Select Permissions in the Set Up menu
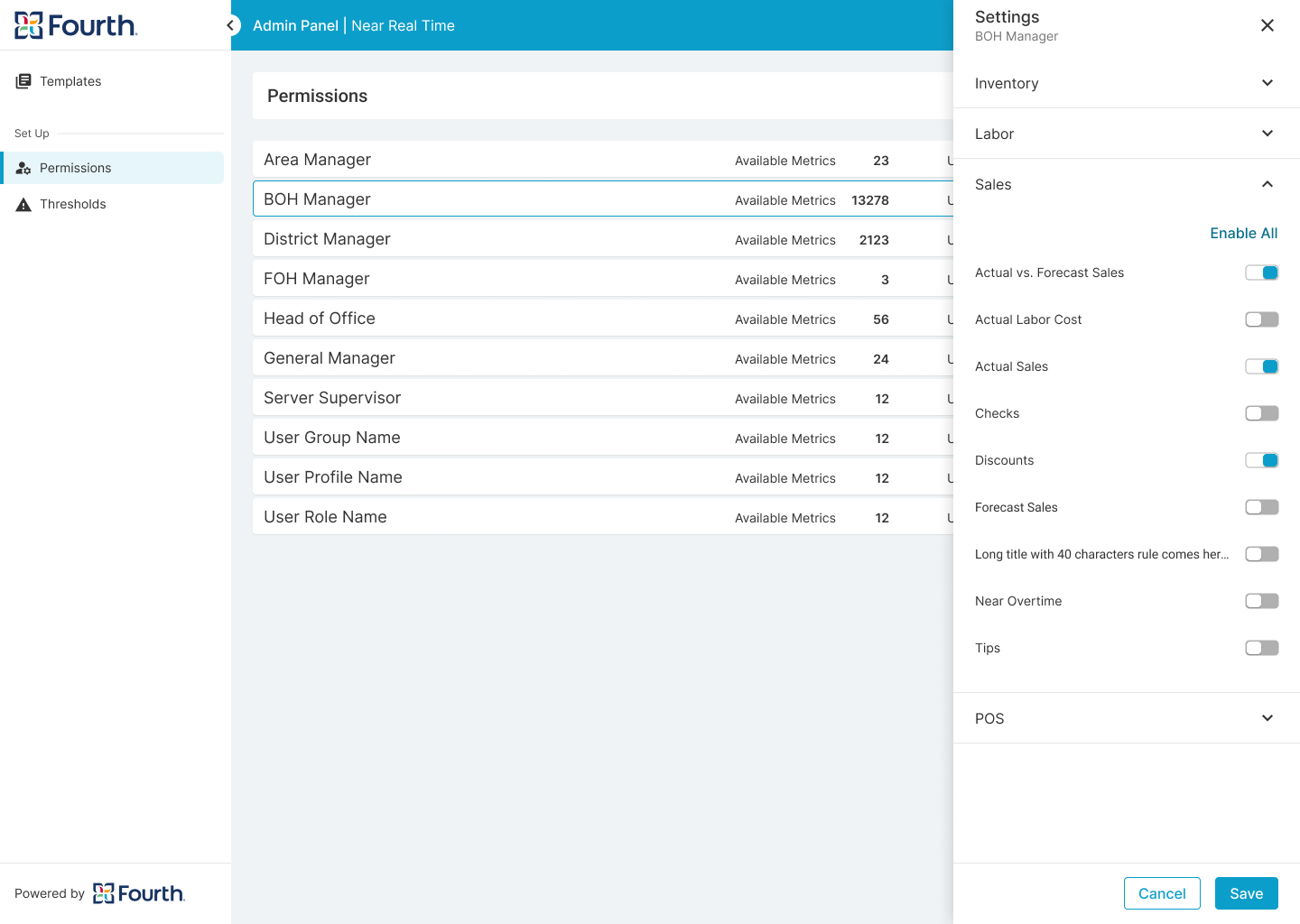This screenshot has height=924, width=1300. click(x=75, y=167)
